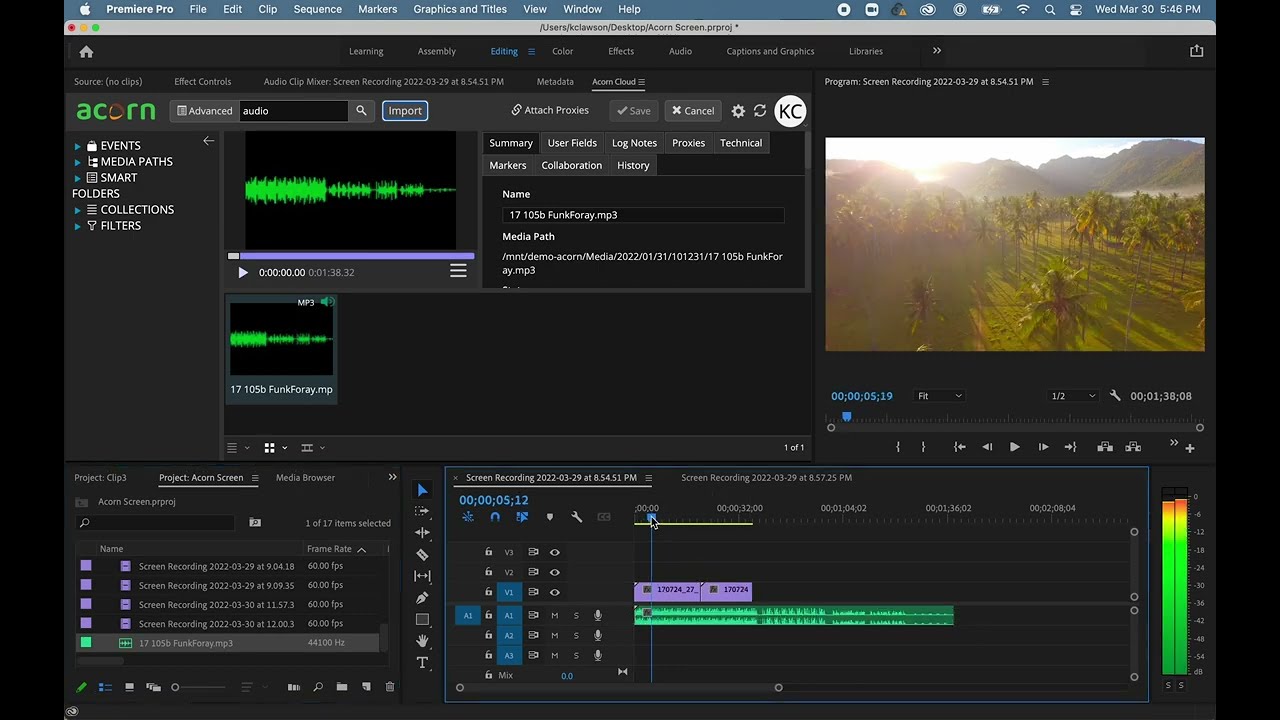Switch Project panel to icon view
The width and height of the screenshot is (1280, 720).
129,687
